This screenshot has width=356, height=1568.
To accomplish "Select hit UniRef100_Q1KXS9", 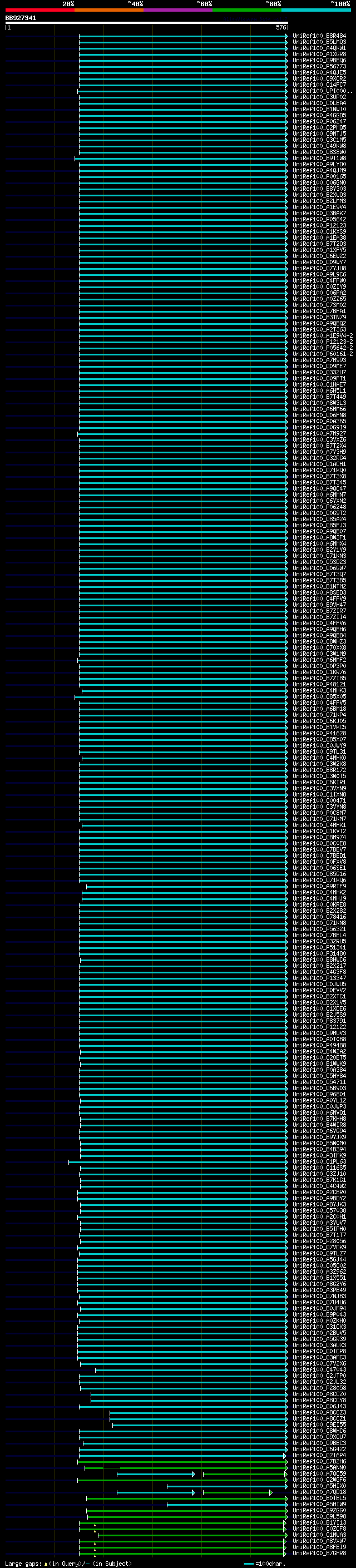I will pyautogui.click(x=319, y=231).
